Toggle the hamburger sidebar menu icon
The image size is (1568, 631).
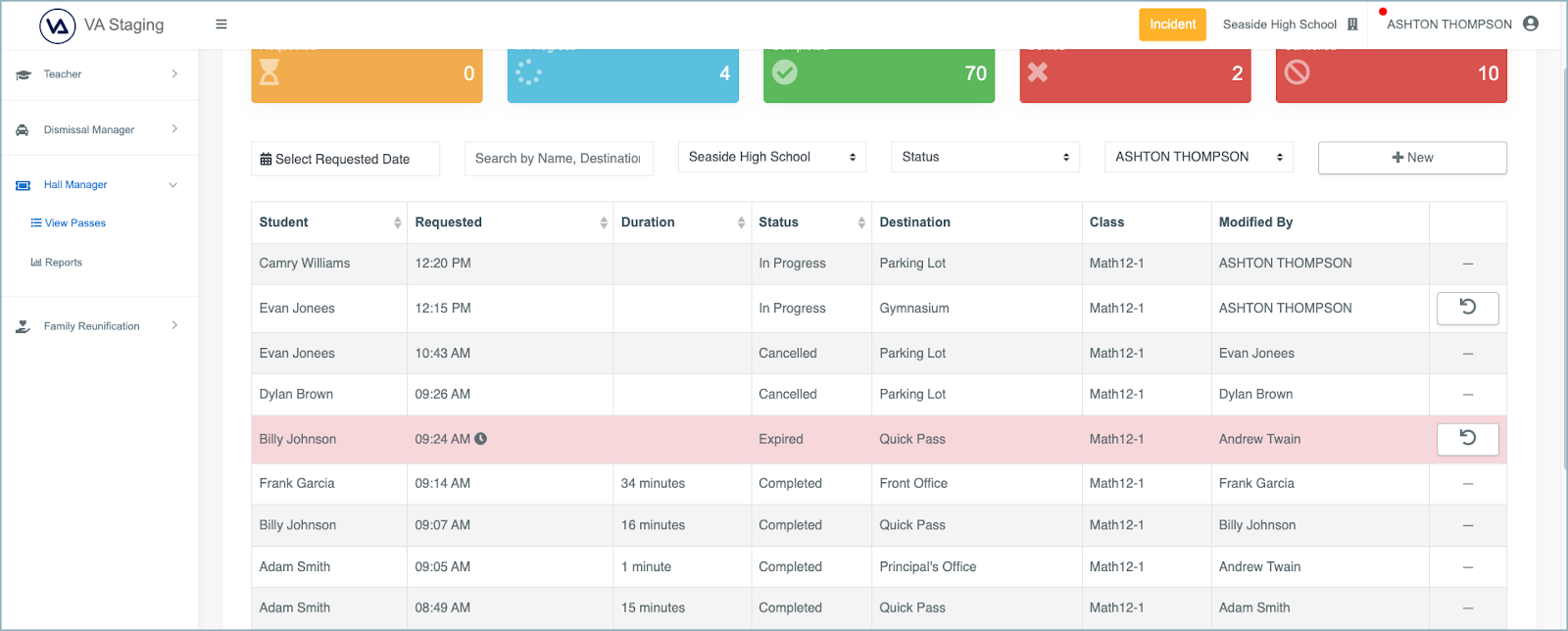click(x=221, y=24)
